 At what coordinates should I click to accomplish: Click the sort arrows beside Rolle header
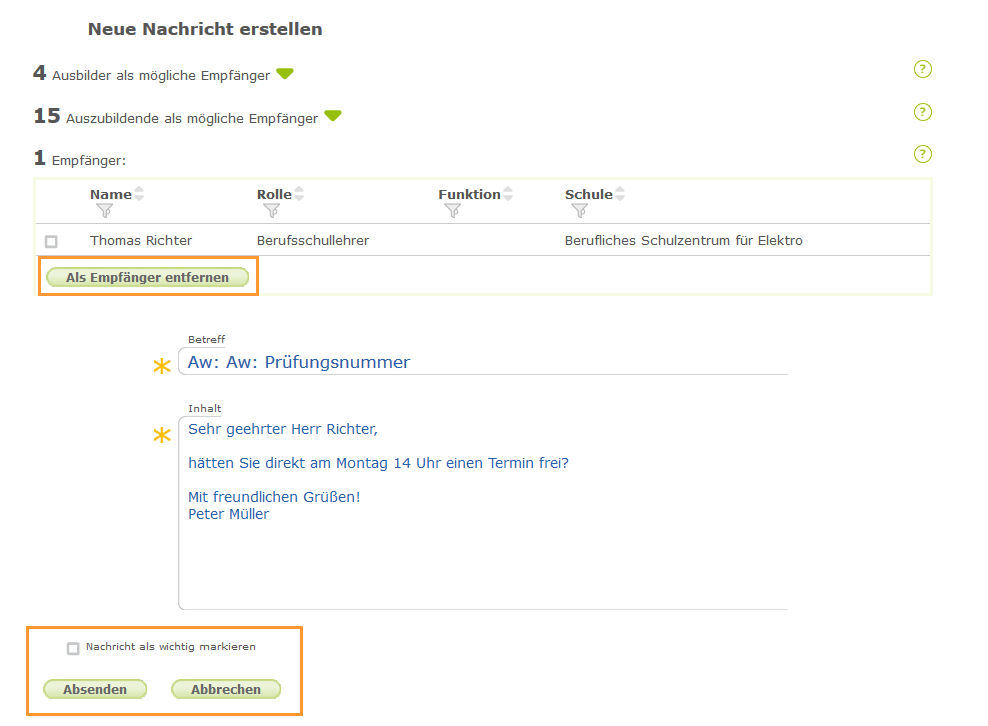click(x=298, y=193)
